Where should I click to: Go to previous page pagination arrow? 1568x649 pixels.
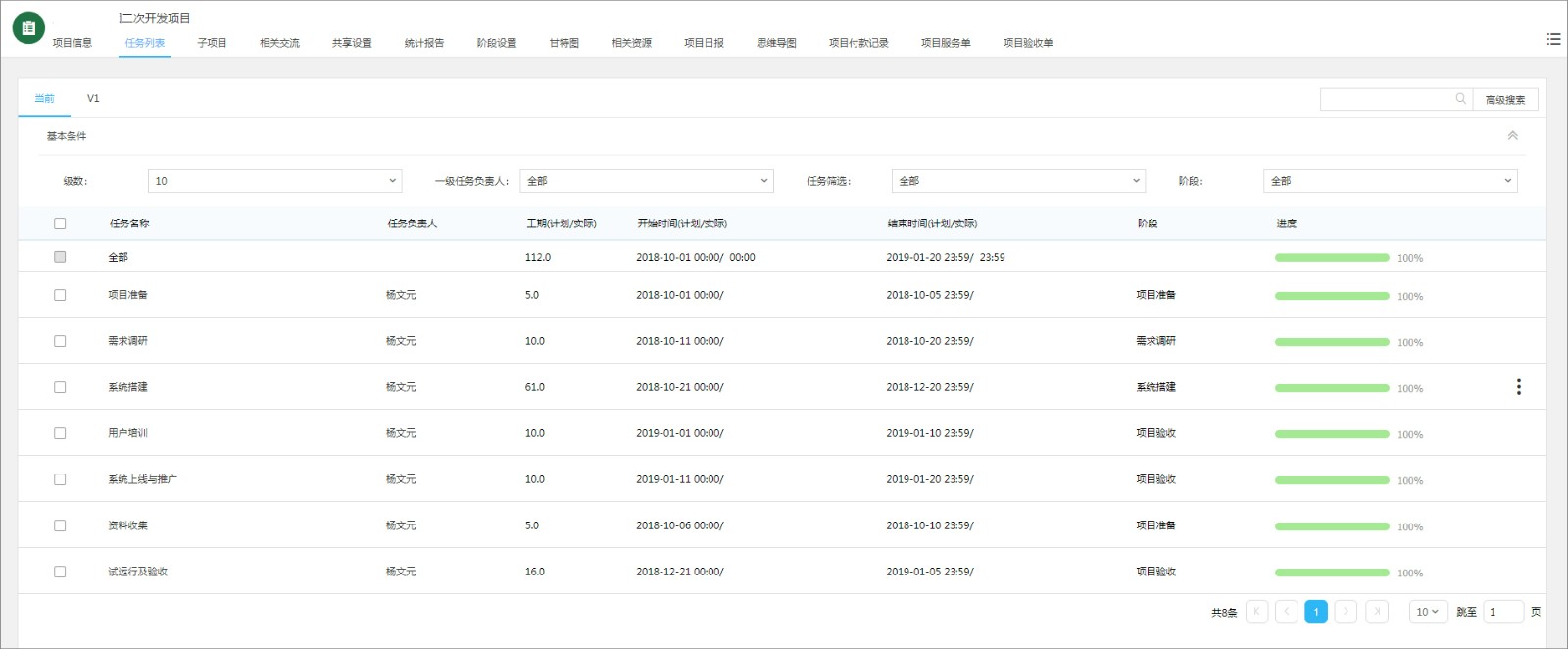(1287, 612)
